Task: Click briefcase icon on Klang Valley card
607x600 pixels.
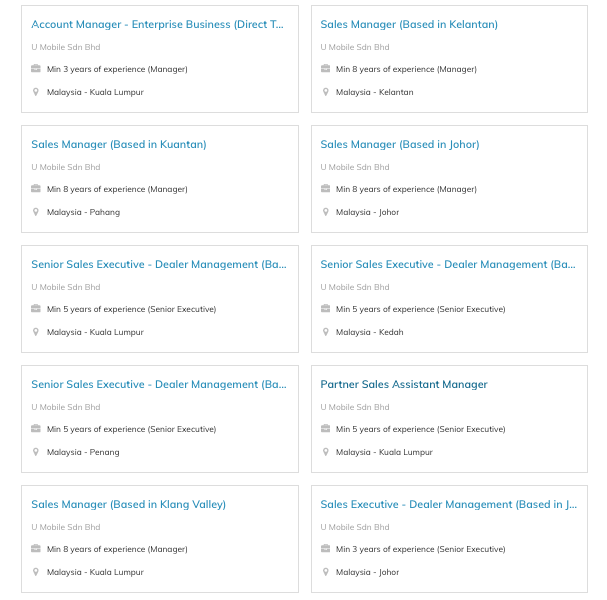Action: point(36,549)
